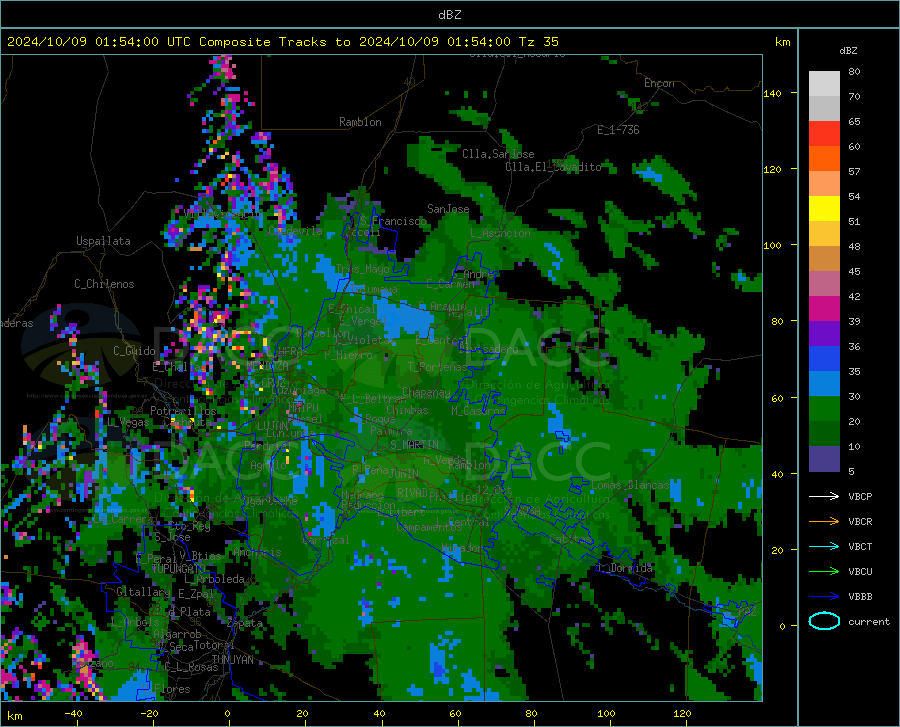Click the 'Tz 35' threshold text
Image resolution: width=900 pixels, height=727 pixels.
click(539, 42)
